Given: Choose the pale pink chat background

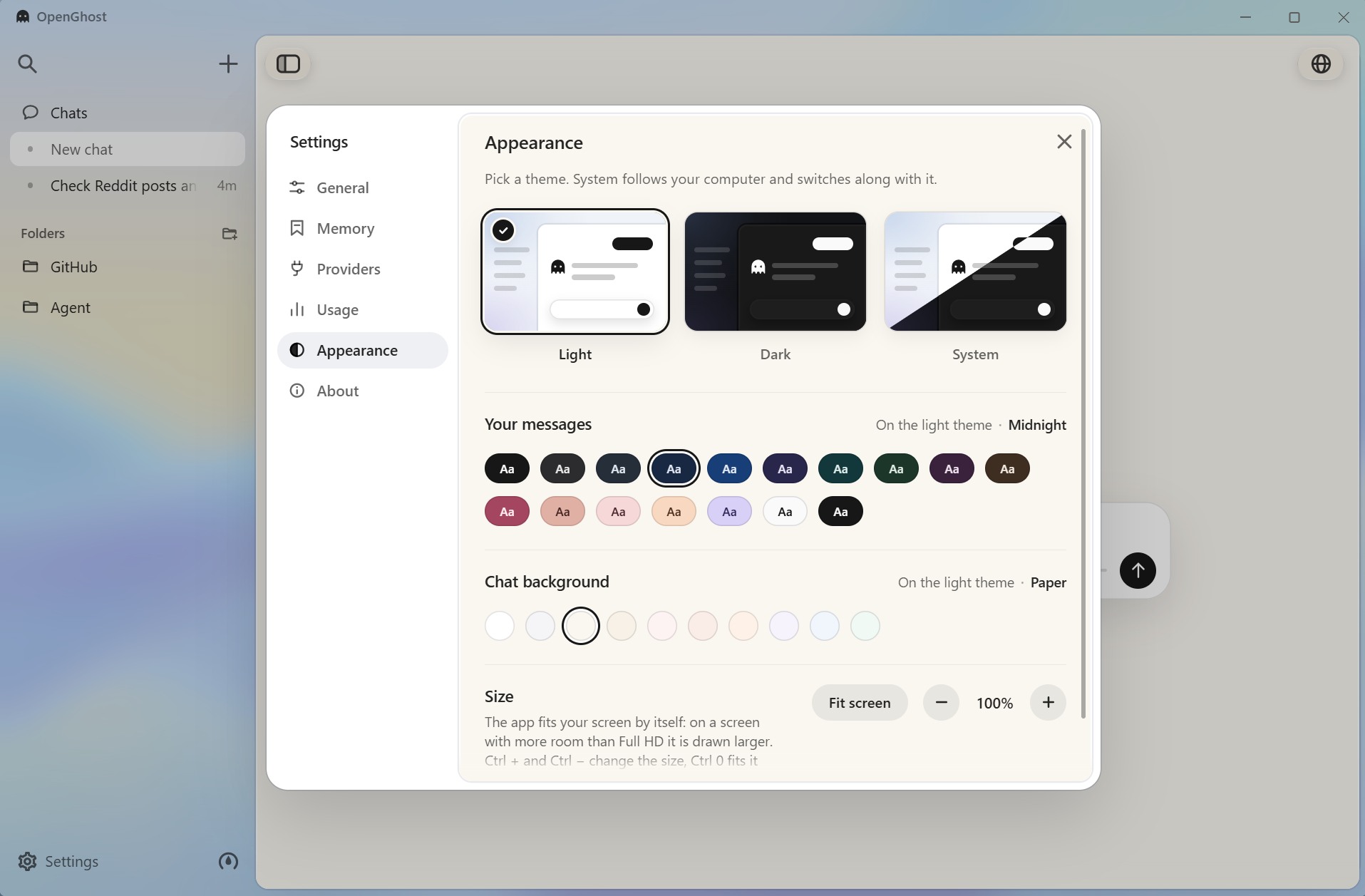Looking at the screenshot, I should tap(662, 626).
